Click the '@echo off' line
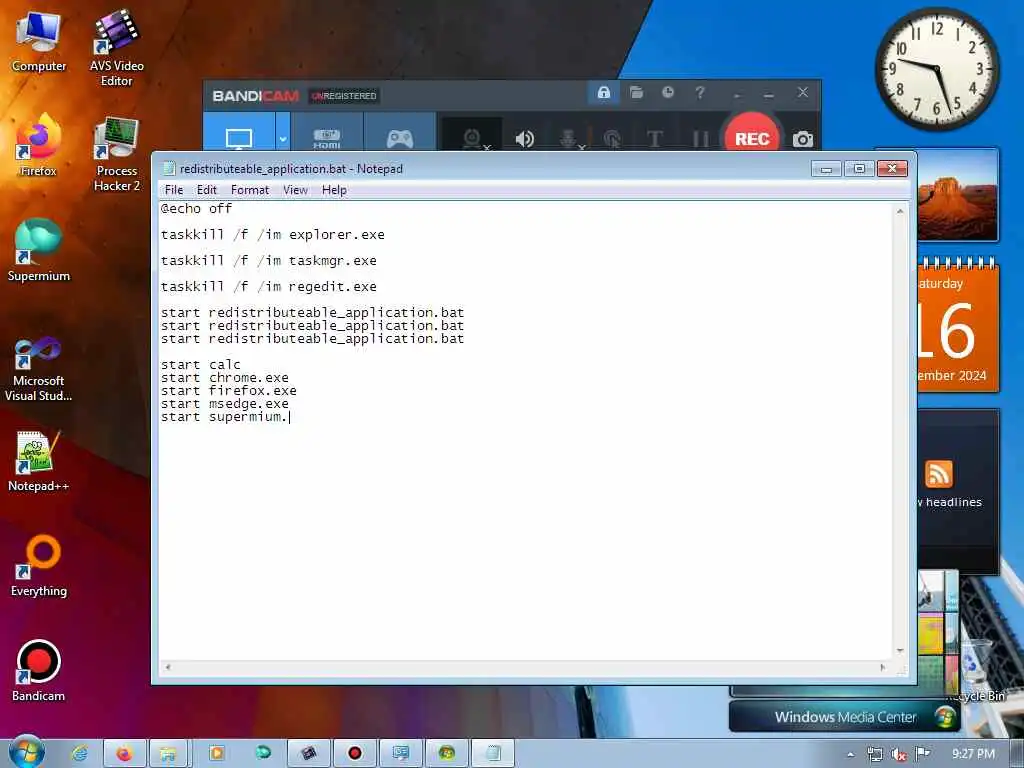 click(197, 208)
